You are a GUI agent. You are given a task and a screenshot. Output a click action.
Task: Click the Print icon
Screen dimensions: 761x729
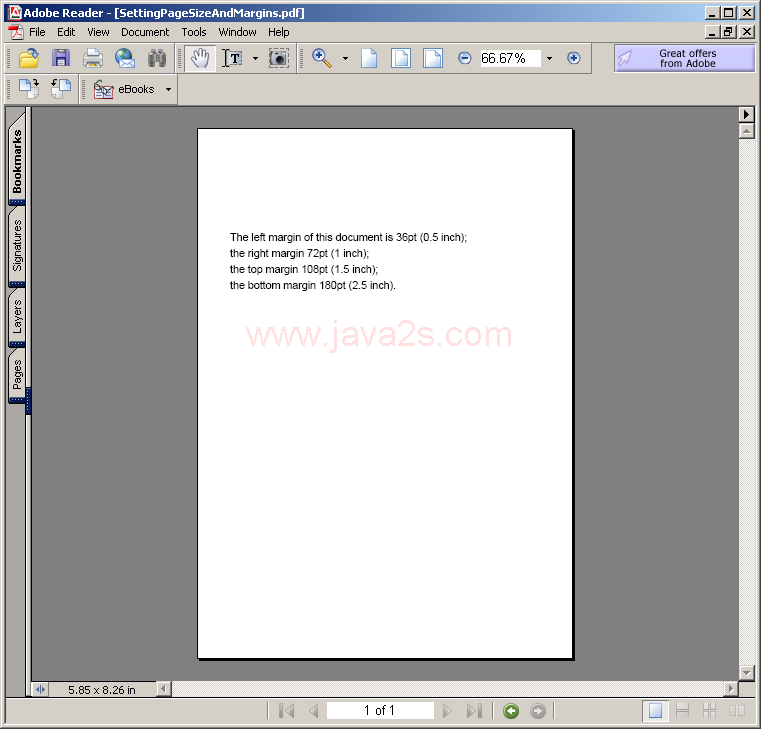(x=93, y=58)
